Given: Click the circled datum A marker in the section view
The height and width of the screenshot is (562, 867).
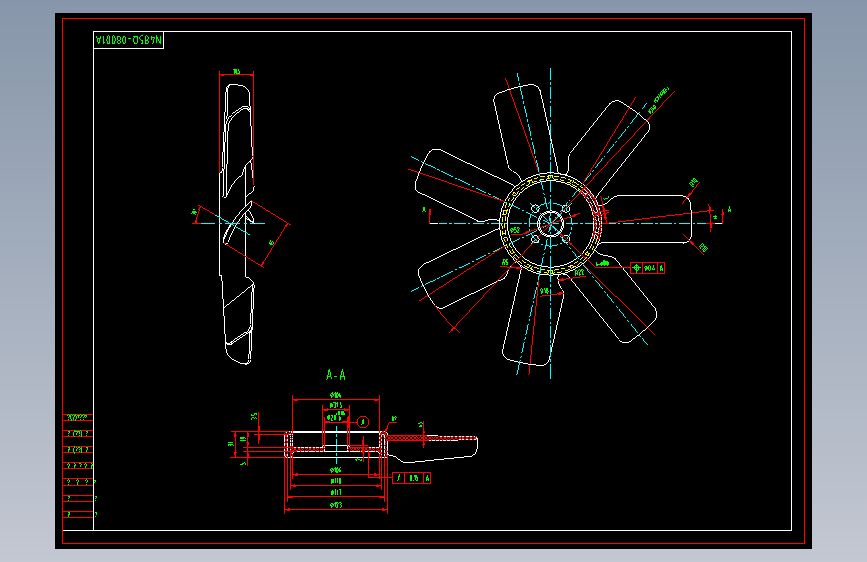Looking at the screenshot, I should 363,422.
